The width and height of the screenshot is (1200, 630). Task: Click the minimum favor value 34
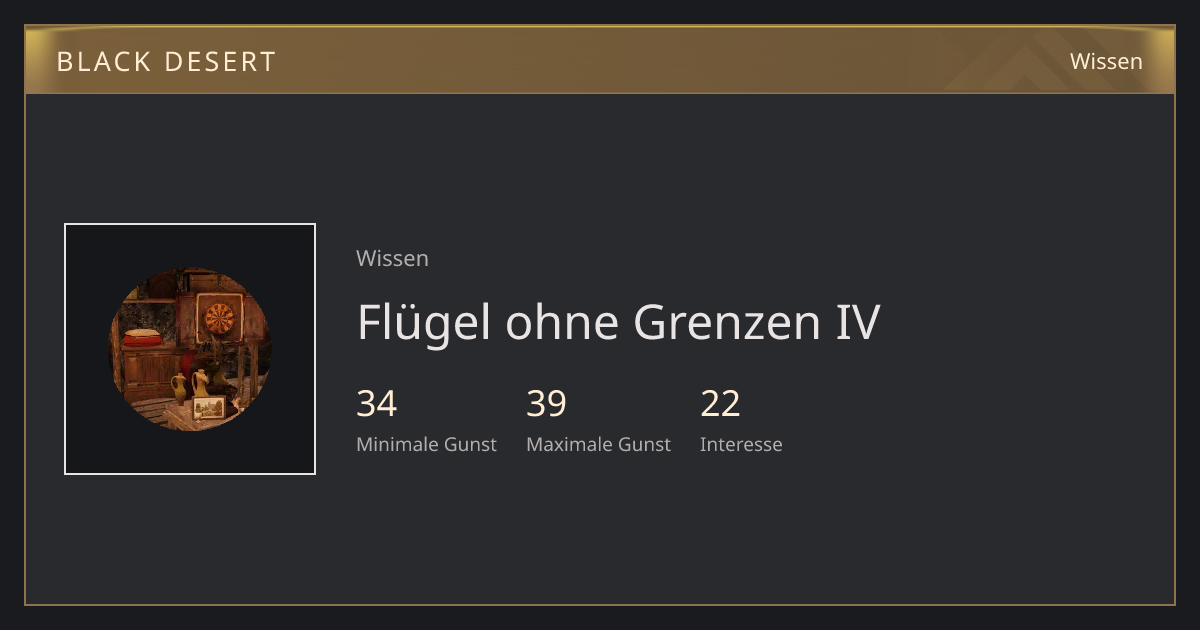pos(377,404)
